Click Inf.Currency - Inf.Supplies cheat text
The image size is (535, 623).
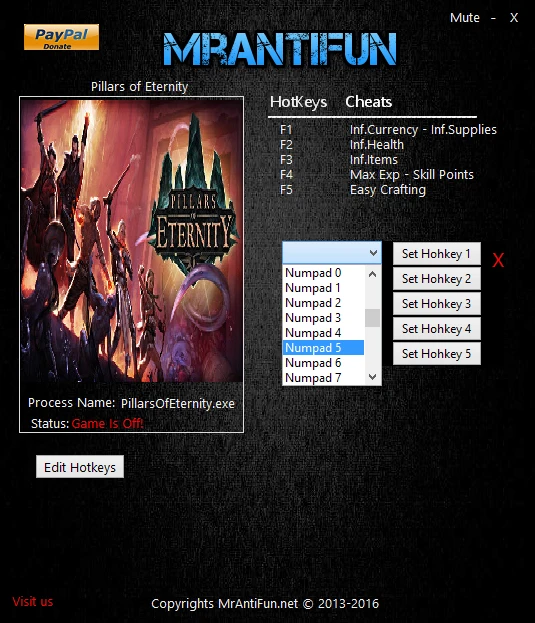pyautogui.click(x=423, y=130)
